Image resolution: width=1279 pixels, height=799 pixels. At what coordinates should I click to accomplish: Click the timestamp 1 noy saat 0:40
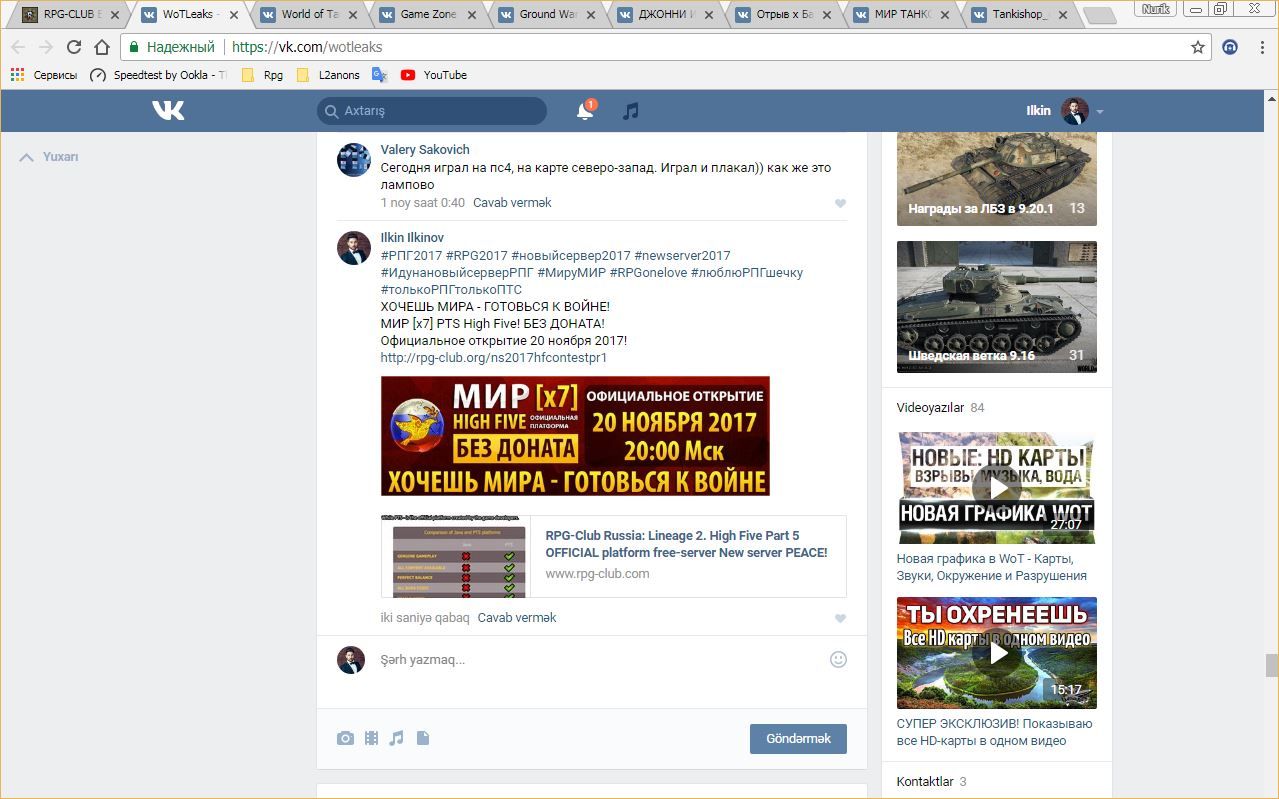click(422, 203)
